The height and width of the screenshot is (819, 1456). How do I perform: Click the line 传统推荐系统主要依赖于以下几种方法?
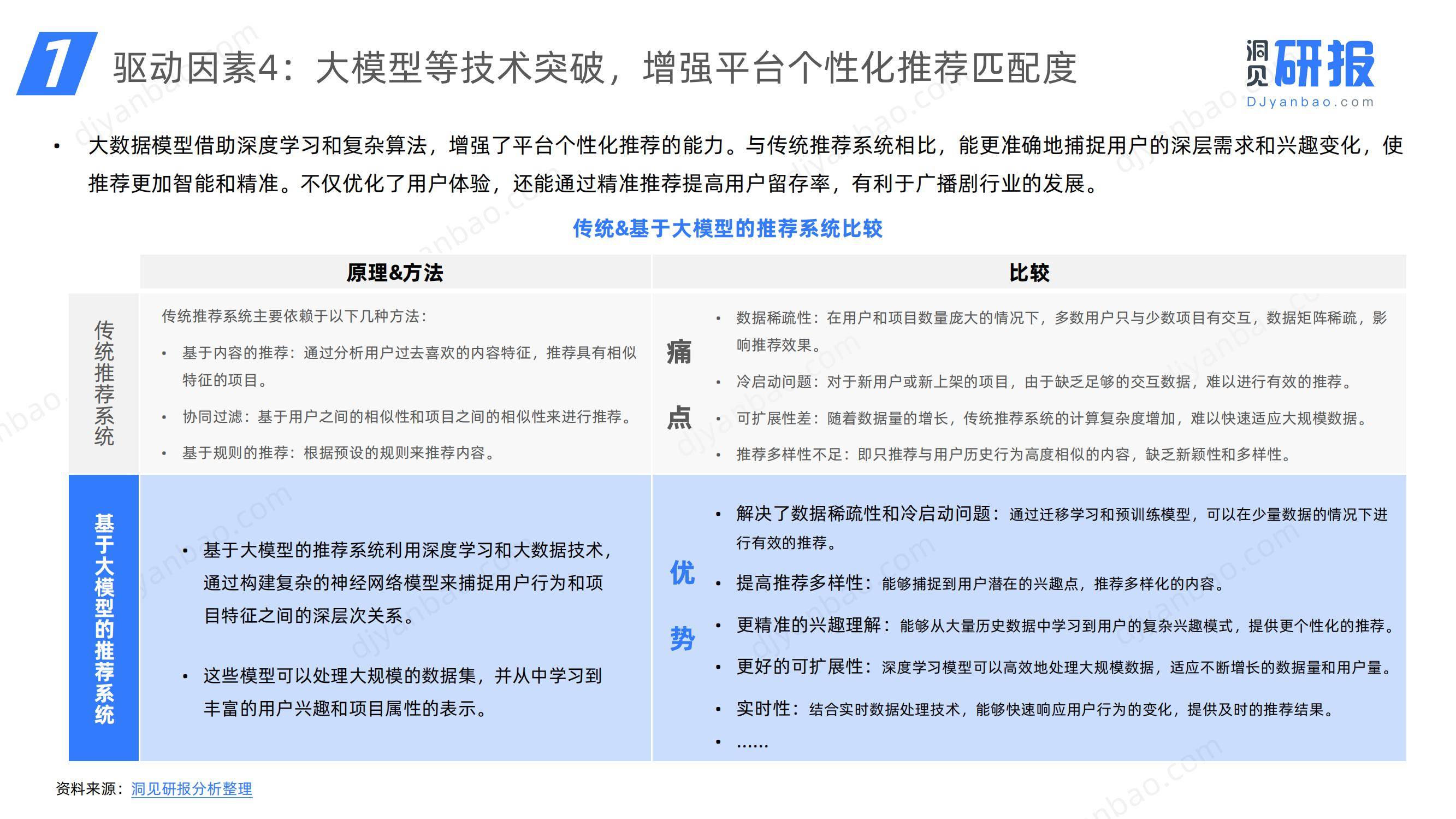(x=294, y=316)
